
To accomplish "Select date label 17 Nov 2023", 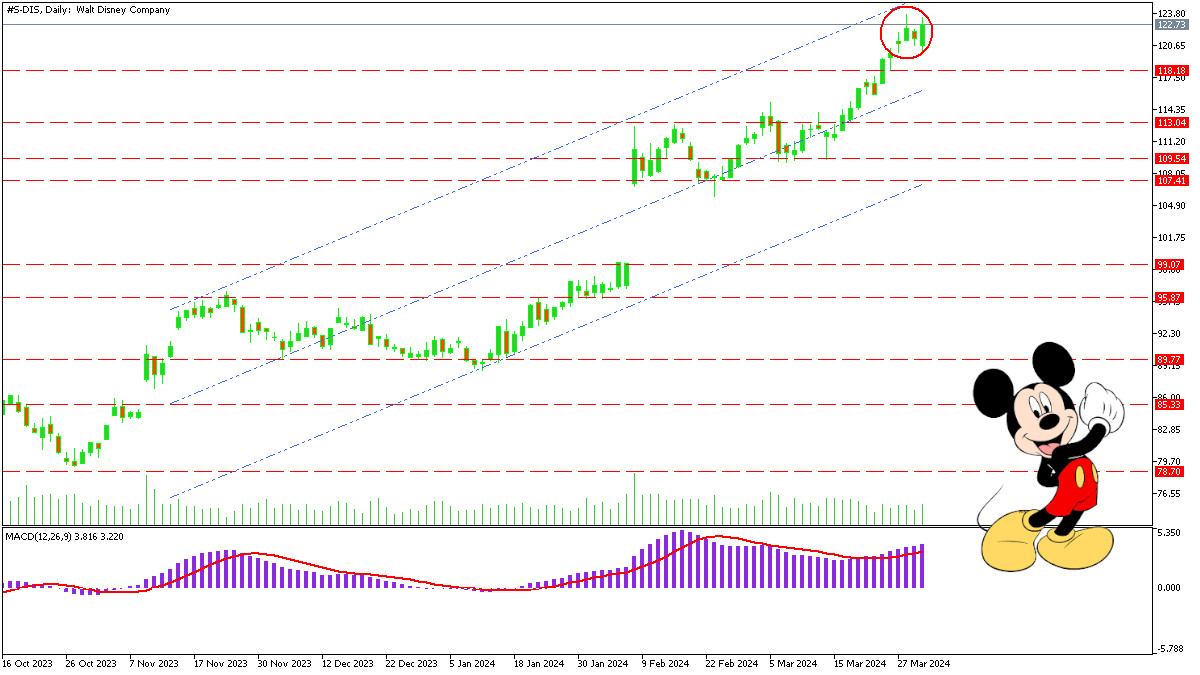I will [x=220, y=663].
